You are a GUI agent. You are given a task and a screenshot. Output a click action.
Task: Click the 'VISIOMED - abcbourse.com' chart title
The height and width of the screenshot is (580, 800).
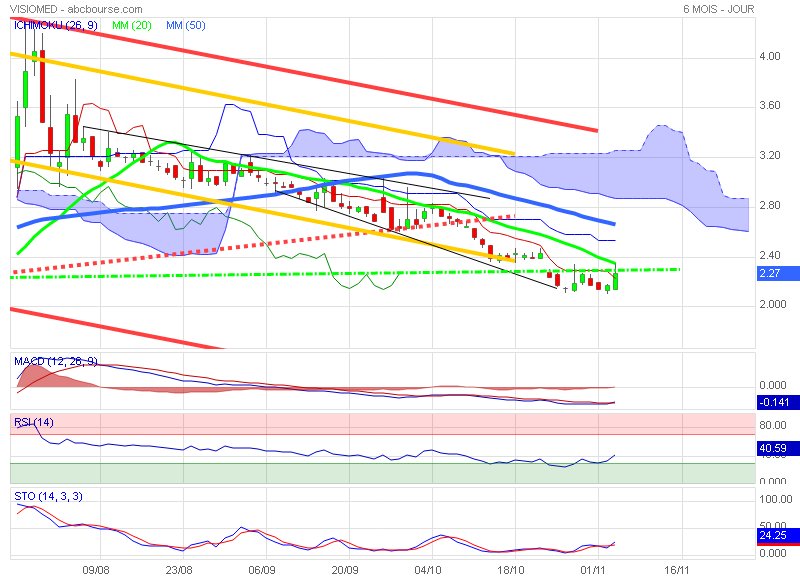point(76,9)
